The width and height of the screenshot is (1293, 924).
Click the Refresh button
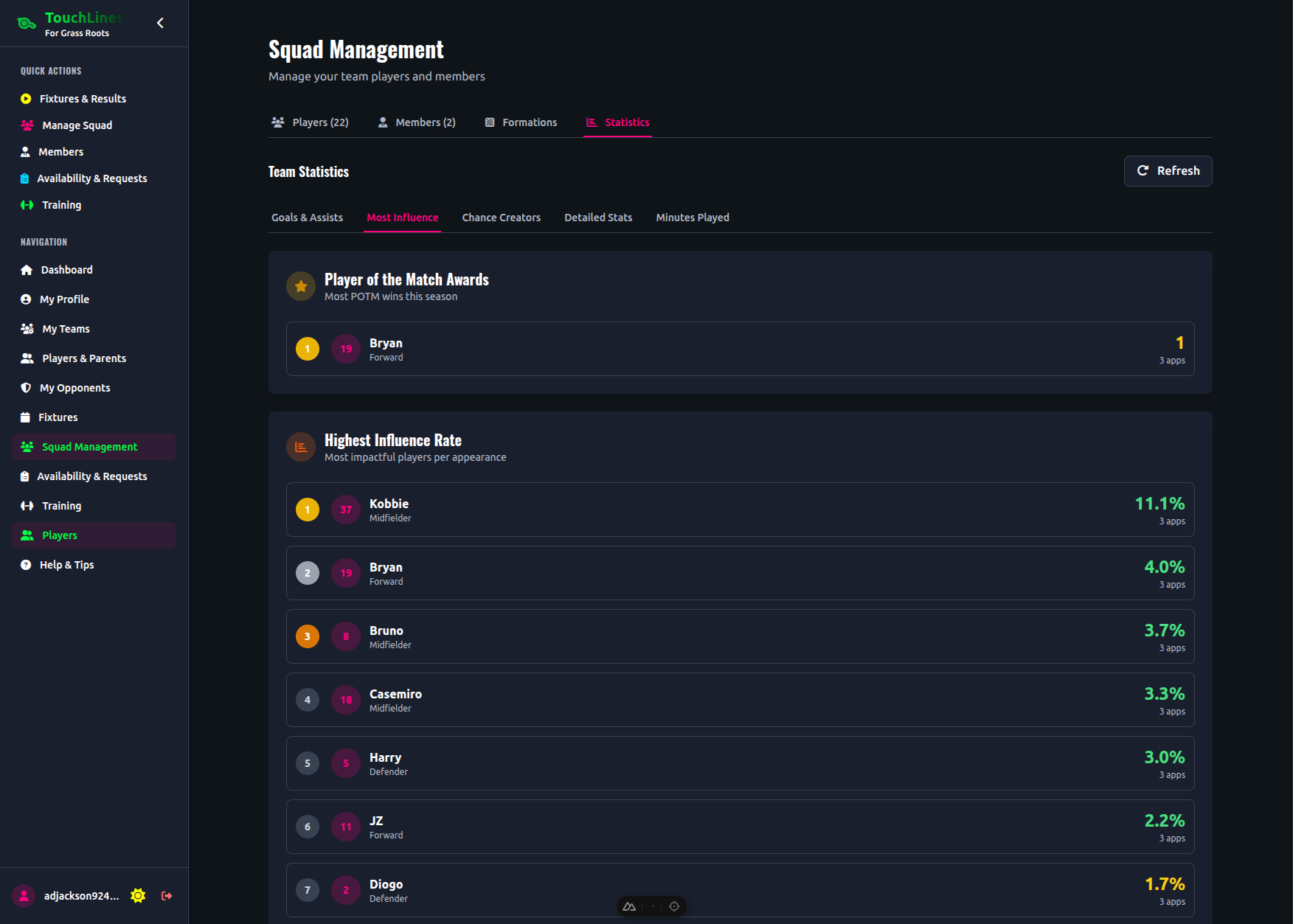pyautogui.click(x=1168, y=170)
